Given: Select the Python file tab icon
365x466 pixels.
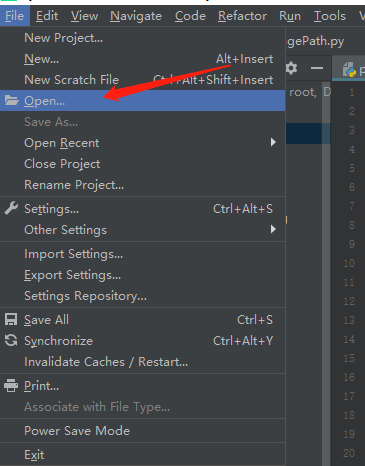Looking at the screenshot, I should [x=349, y=70].
